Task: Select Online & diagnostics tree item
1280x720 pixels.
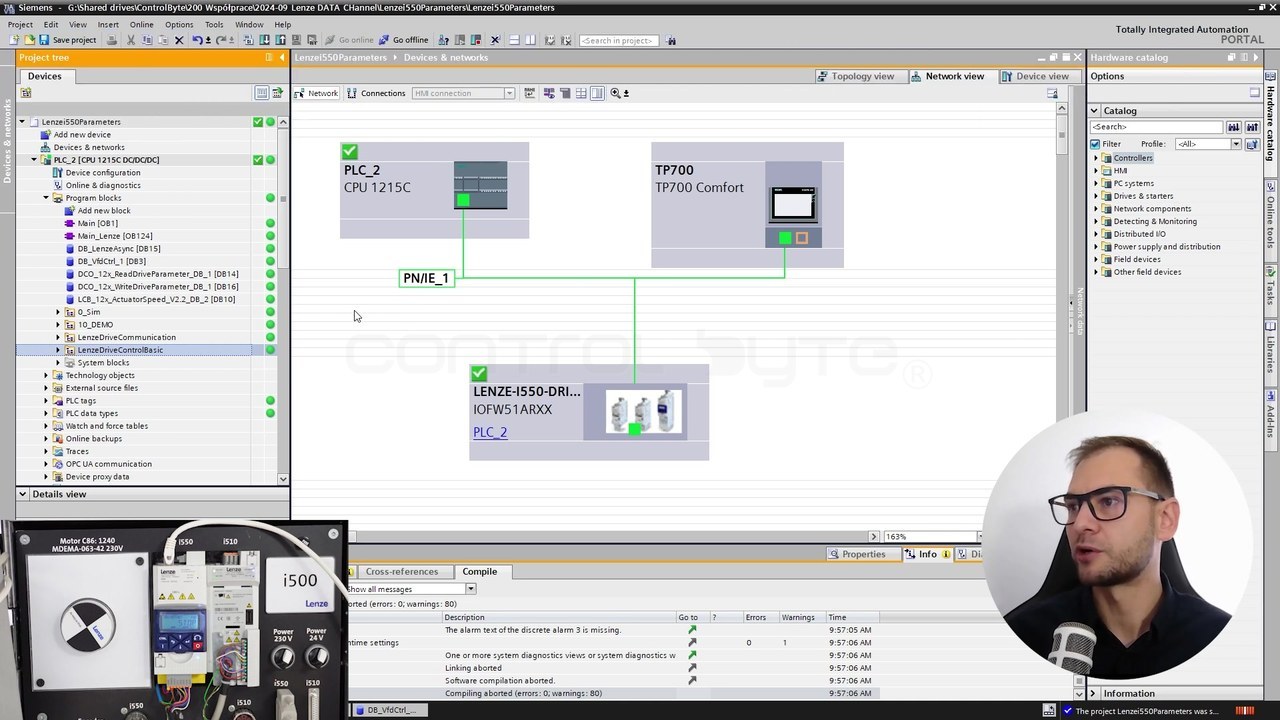Action: 102,185
